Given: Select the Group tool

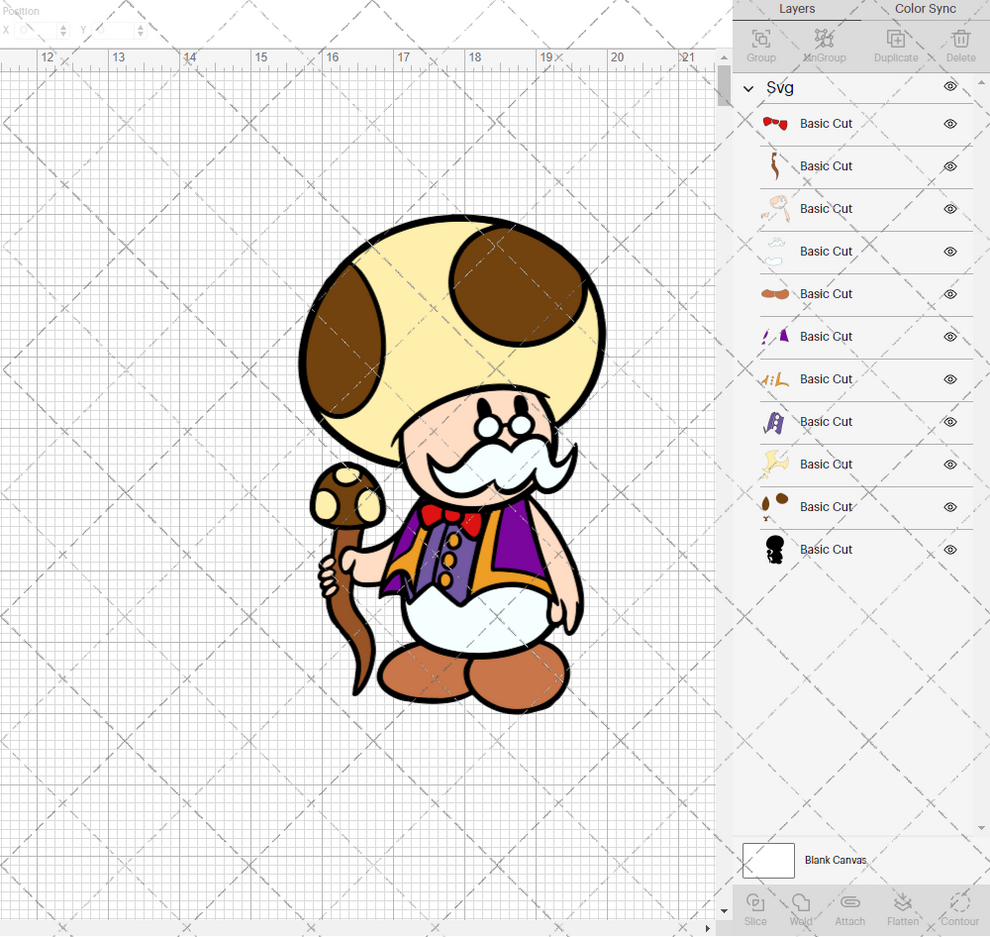Looking at the screenshot, I should (x=760, y=44).
